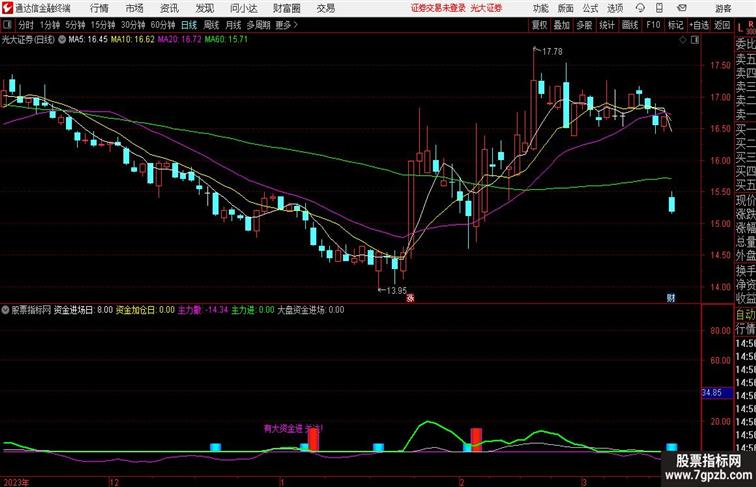Click the 证券交易未登录 login link
The width and height of the screenshot is (756, 487).
438,8
